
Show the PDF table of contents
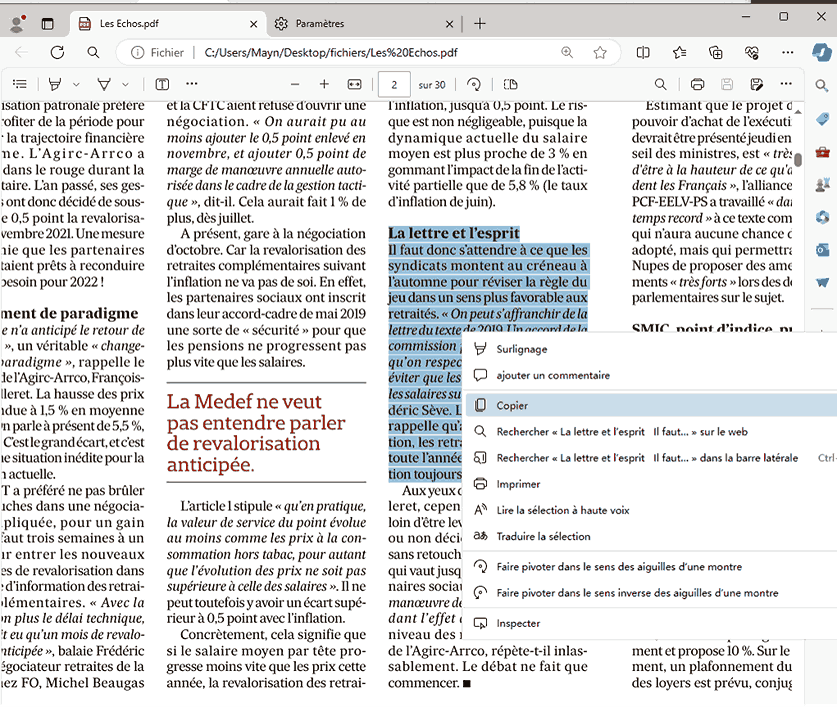(20, 84)
